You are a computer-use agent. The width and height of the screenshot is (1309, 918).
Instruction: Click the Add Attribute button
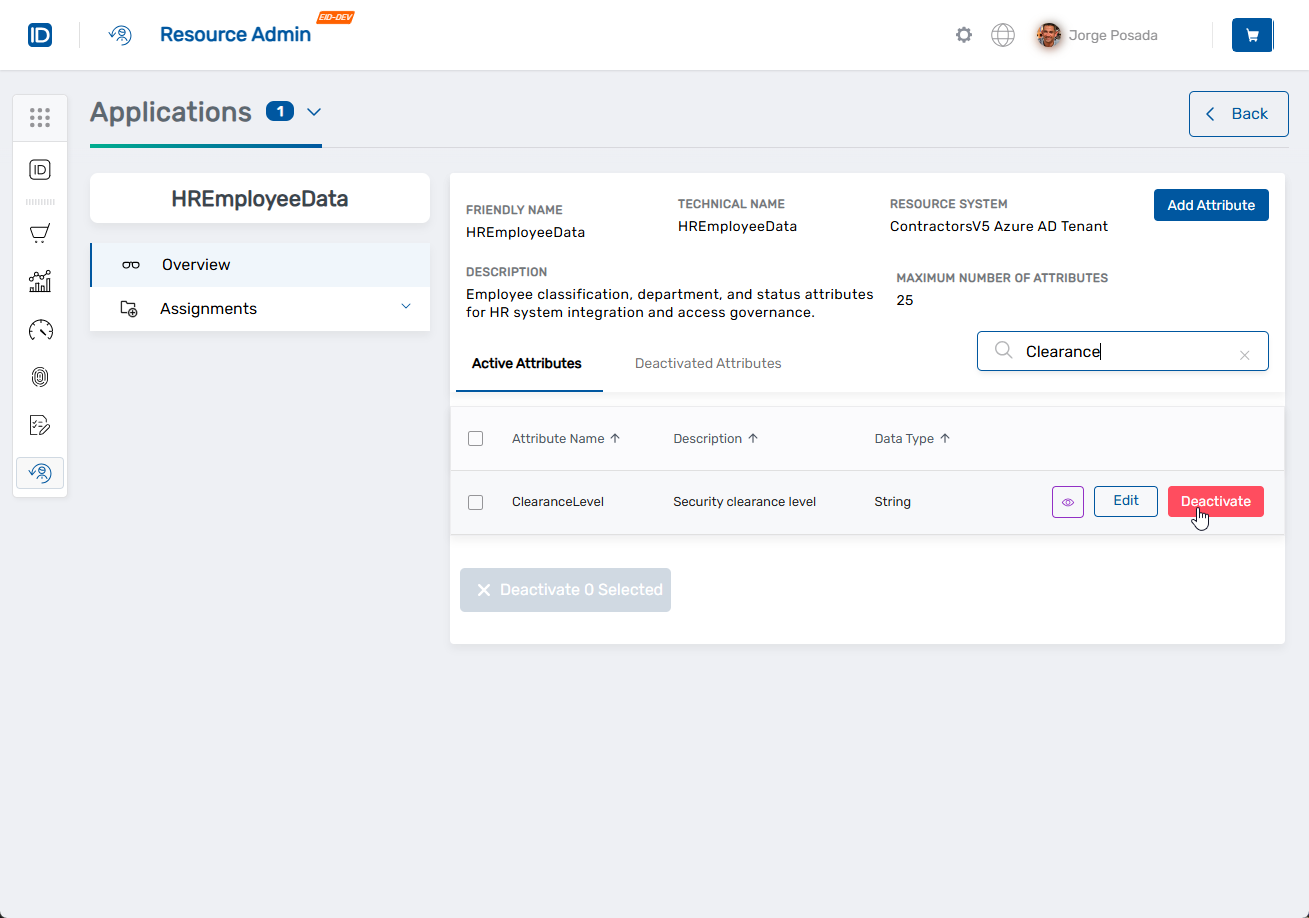coord(1210,205)
